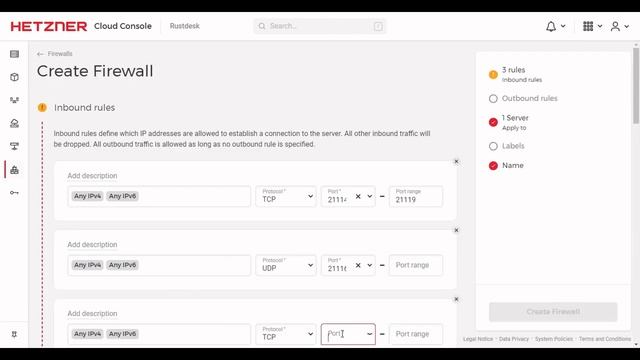Click Port range field of third rule
Image resolution: width=640 pixels, height=360 pixels.
pos(416,334)
